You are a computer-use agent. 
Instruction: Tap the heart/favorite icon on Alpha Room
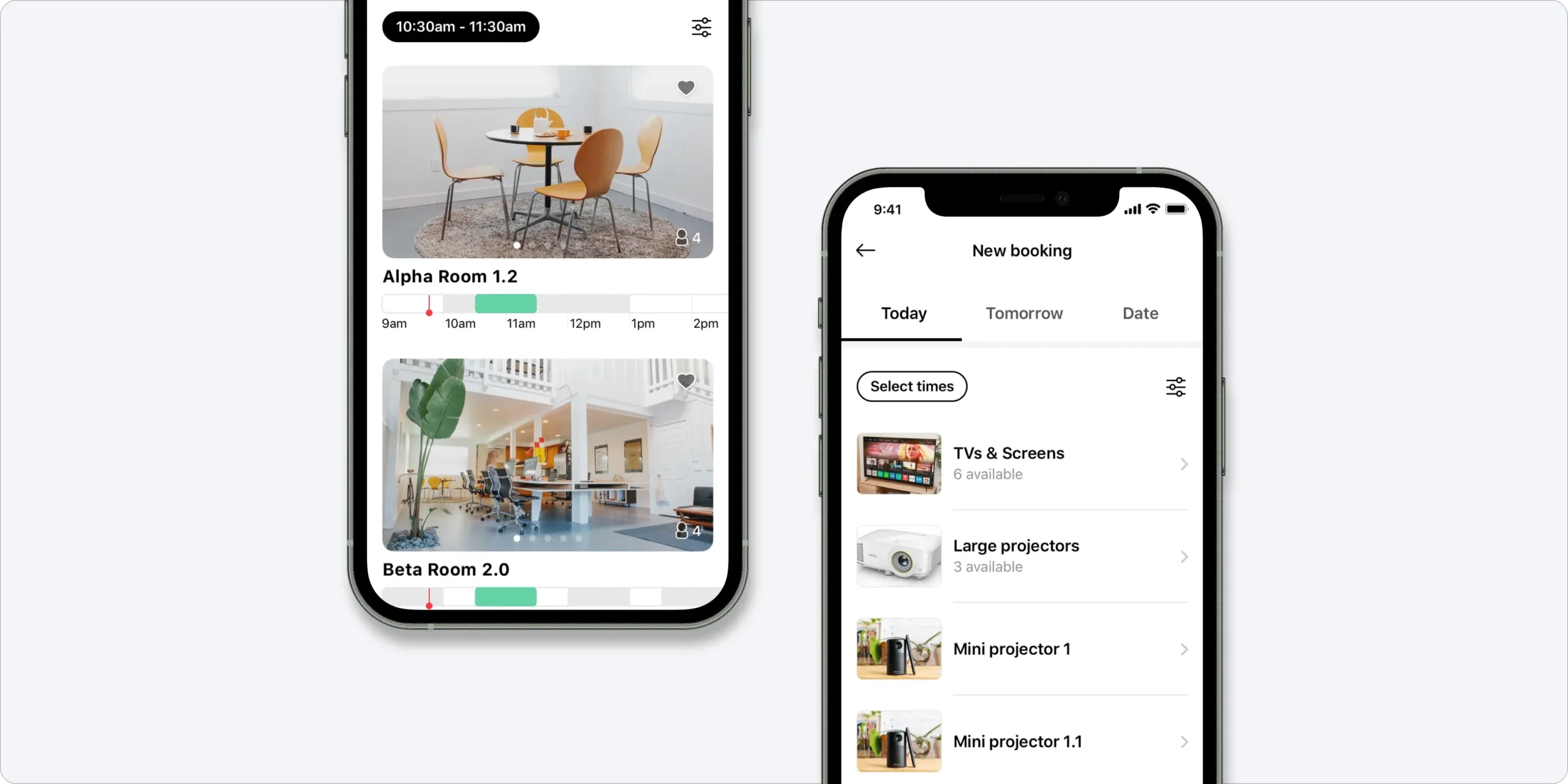click(x=686, y=87)
